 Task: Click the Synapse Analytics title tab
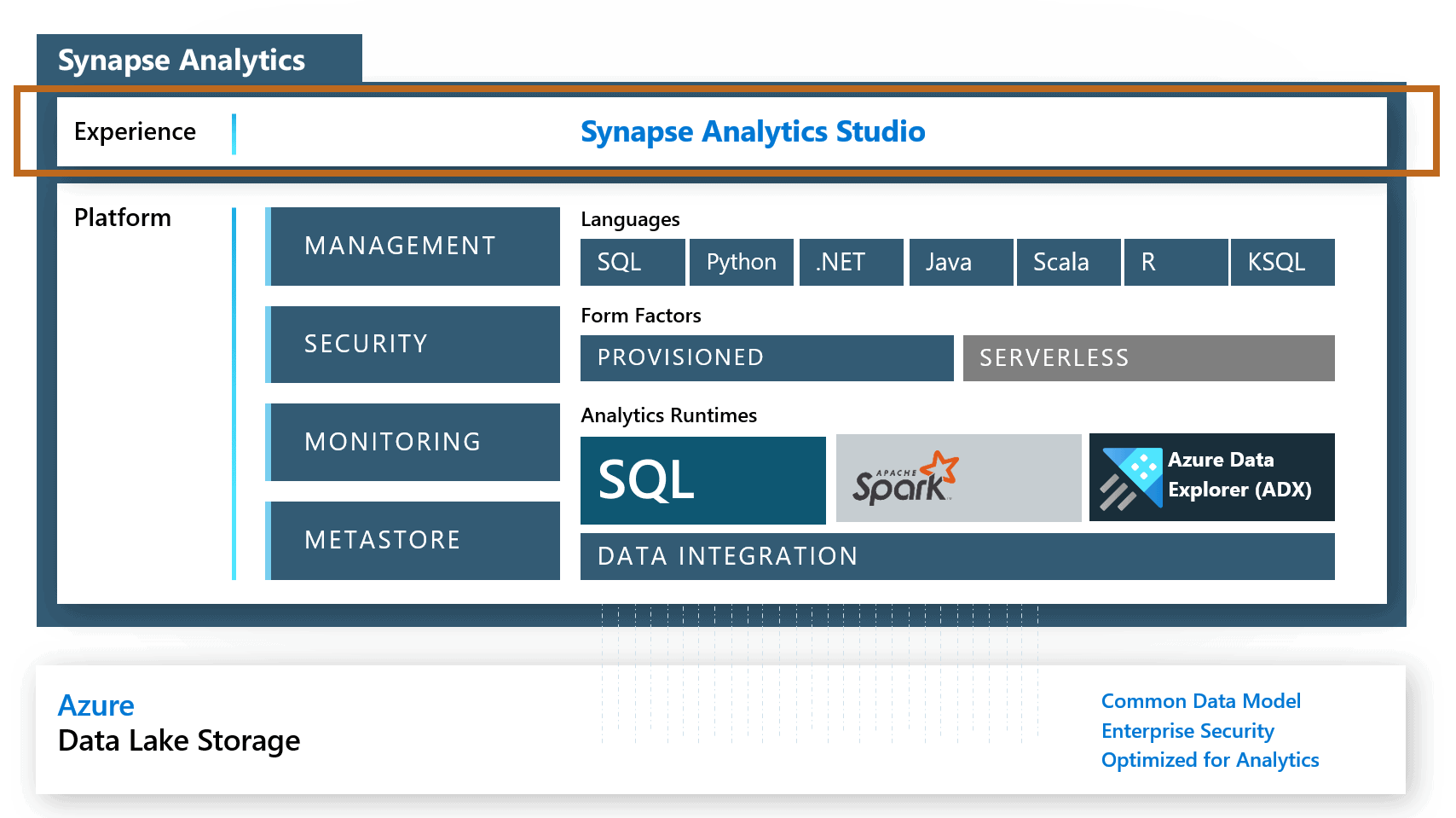pyautogui.click(x=199, y=60)
